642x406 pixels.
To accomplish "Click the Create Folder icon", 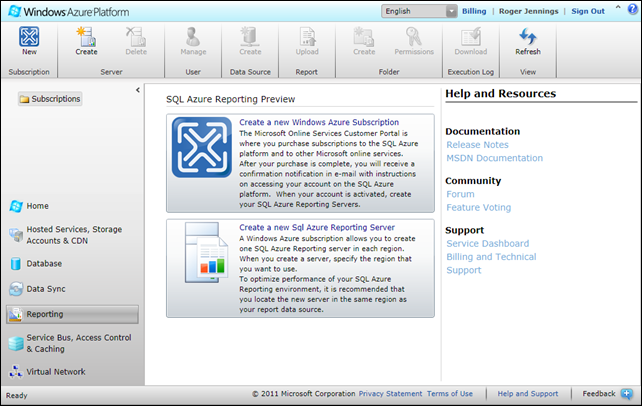I will tap(364, 37).
